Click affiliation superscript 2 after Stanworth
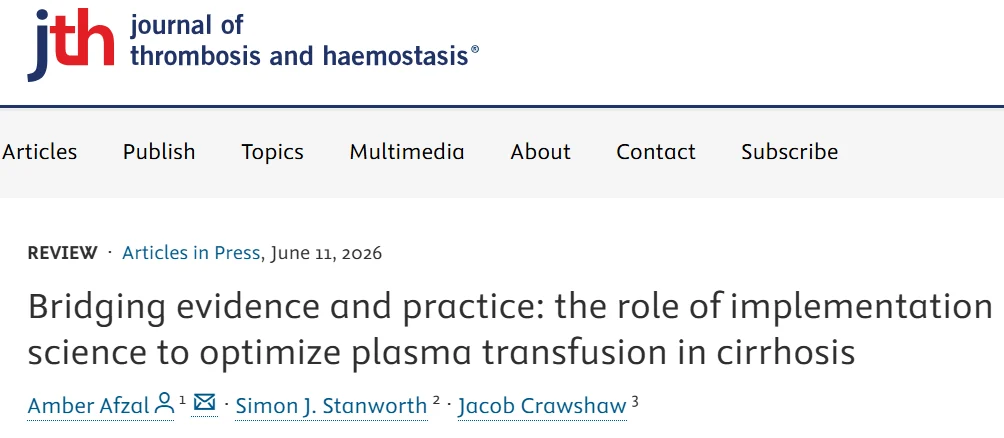The image size is (1004, 438). [437, 401]
